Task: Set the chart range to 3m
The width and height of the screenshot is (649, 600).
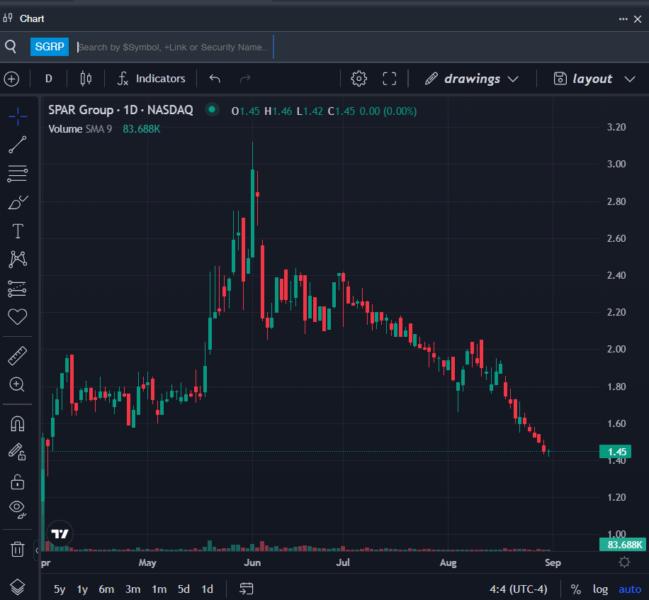Action: tap(133, 589)
